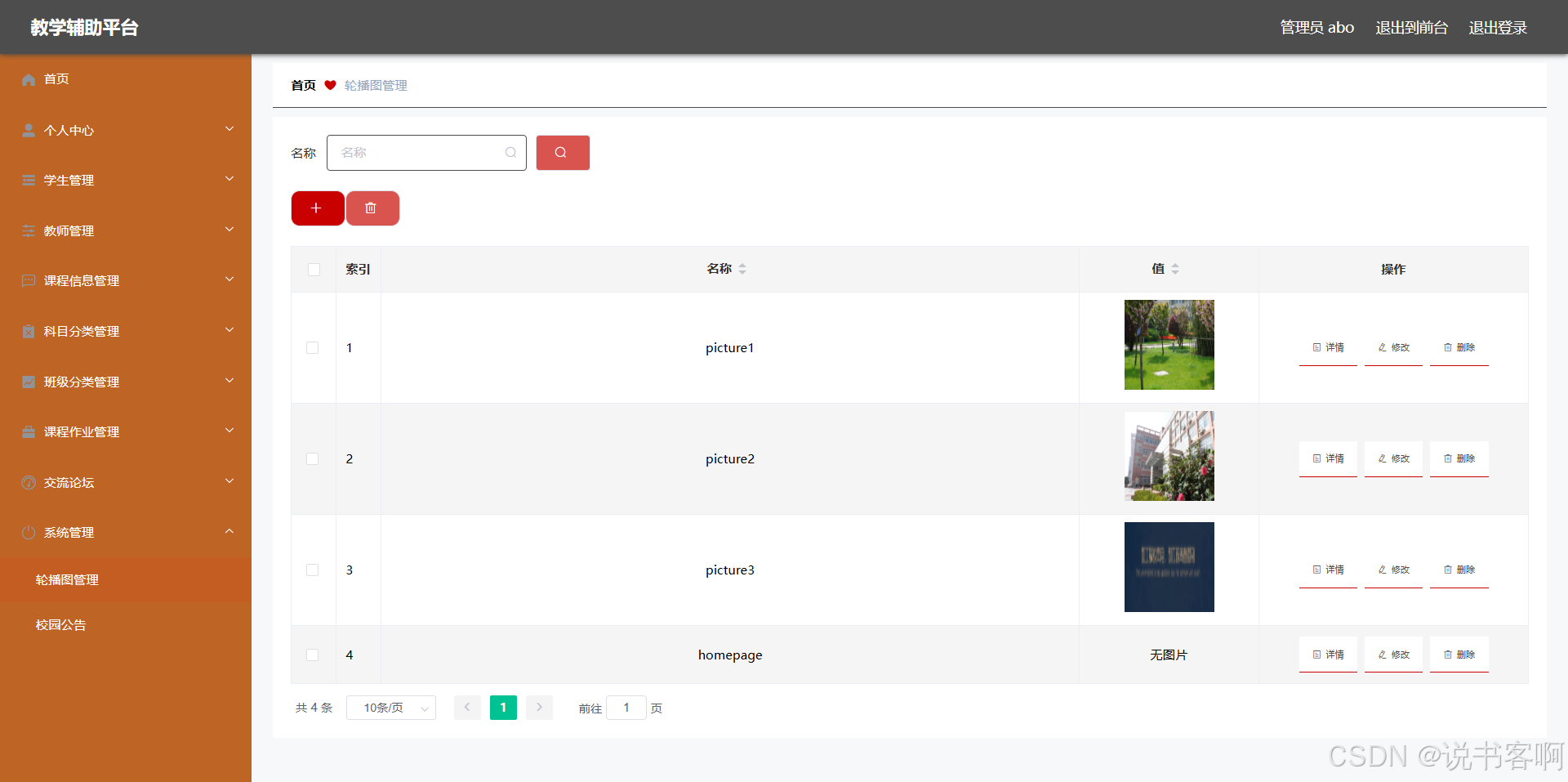Click the red search button
Screen dimensions: 1568x782
[563, 153]
